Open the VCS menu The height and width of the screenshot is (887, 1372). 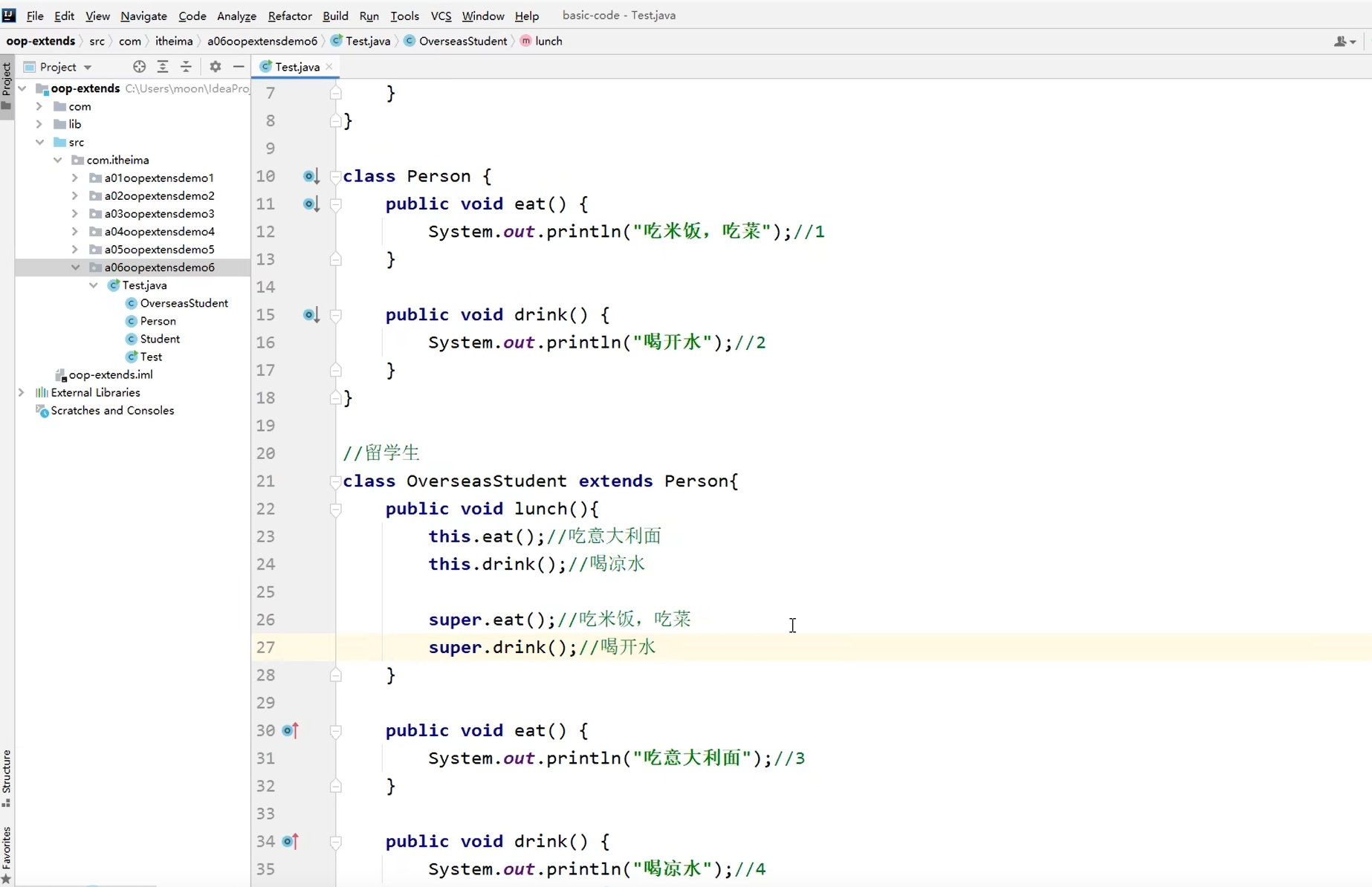click(440, 16)
